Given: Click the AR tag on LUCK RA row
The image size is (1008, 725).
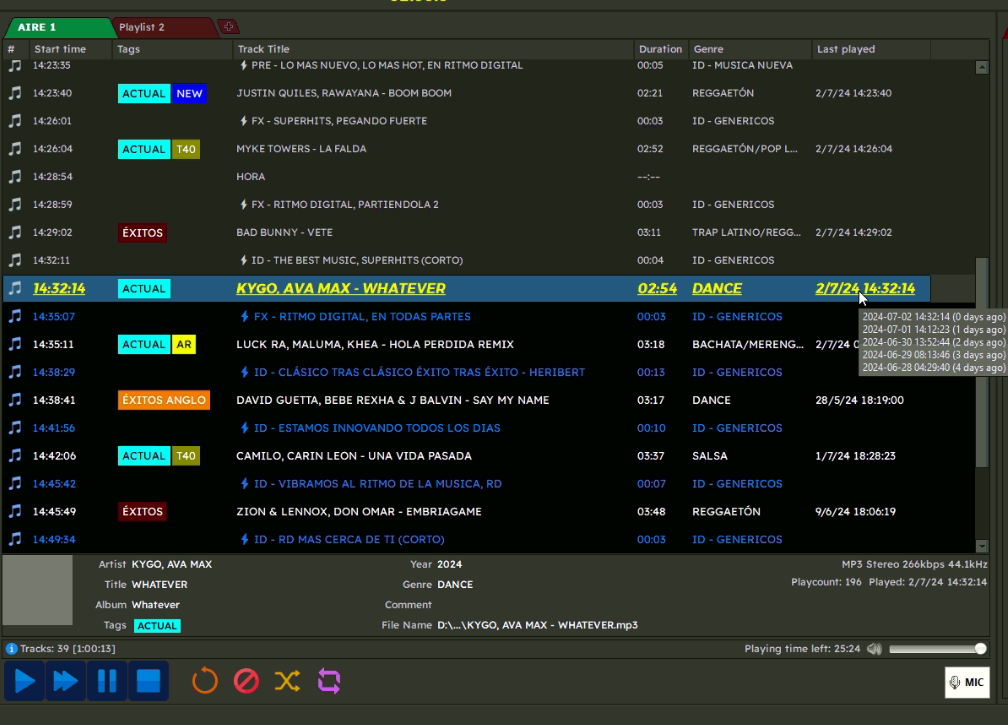Looking at the screenshot, I should tap(184, 345).
